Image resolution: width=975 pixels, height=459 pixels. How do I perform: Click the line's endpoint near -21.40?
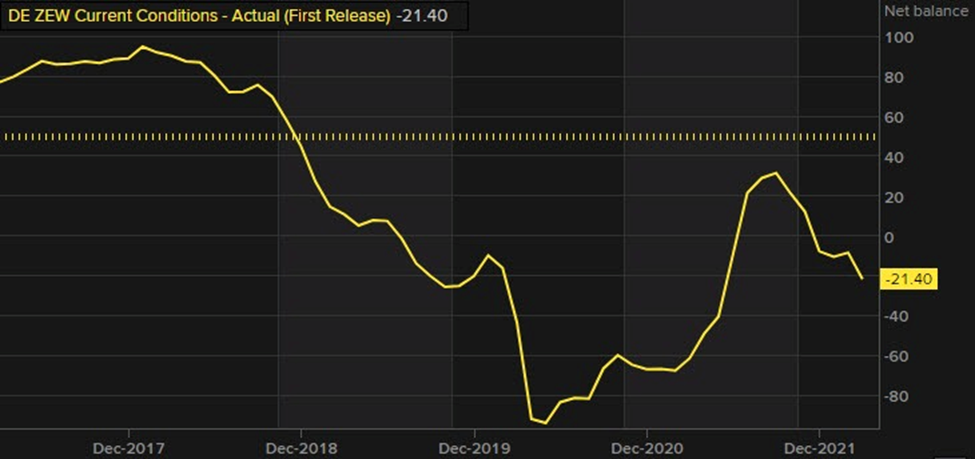pyautogui.click(x=862, y=278)
